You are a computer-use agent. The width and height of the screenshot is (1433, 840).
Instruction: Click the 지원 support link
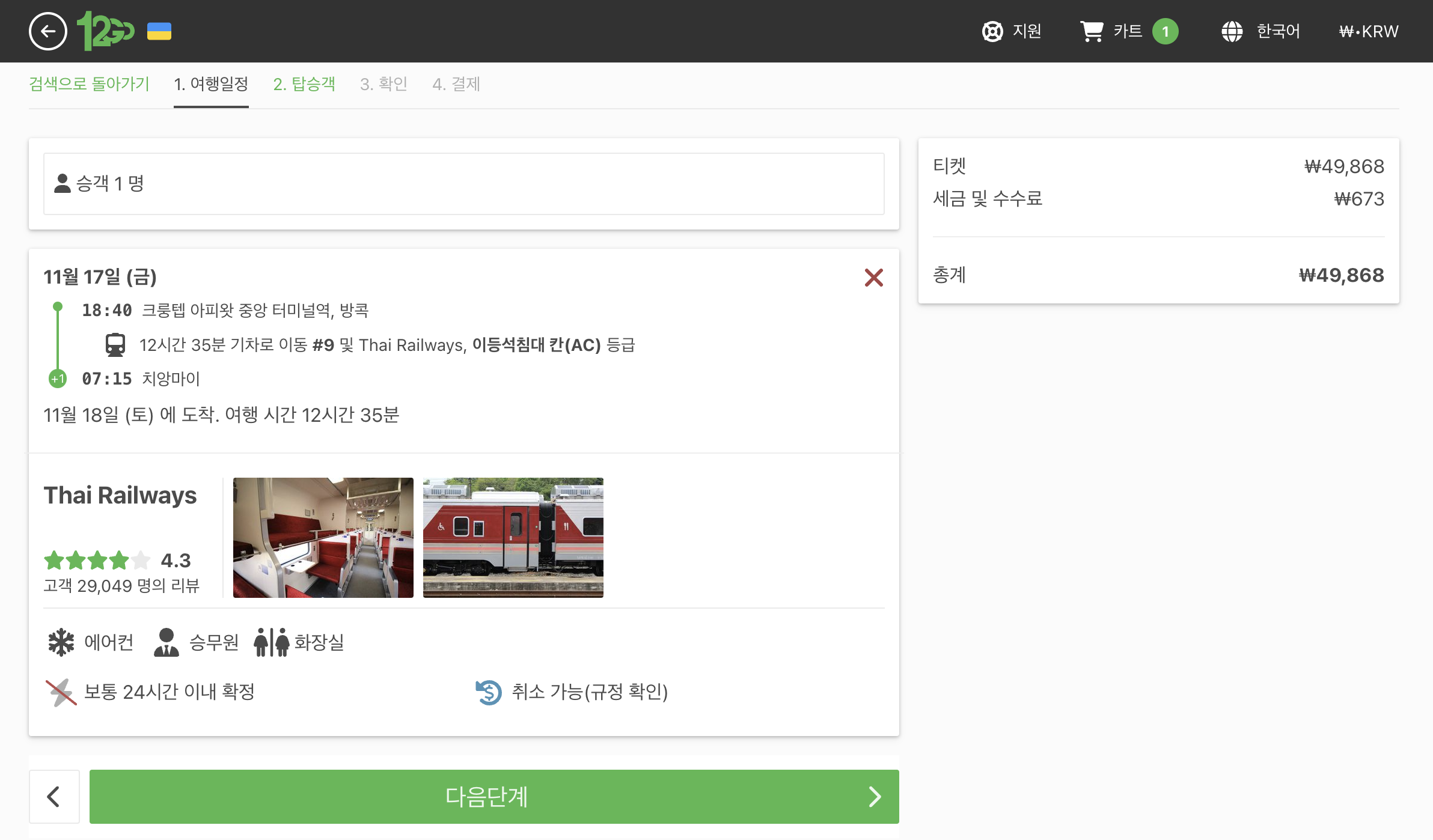click(1027, 31)
